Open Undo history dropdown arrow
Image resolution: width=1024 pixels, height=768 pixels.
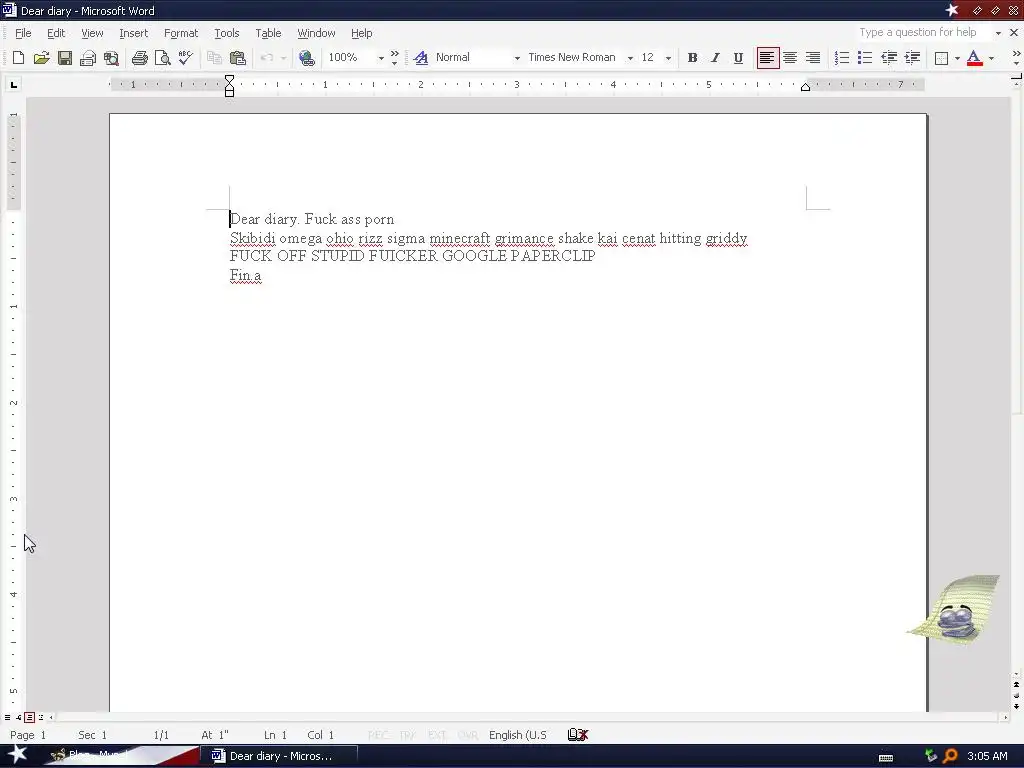(x=283, y=58)
